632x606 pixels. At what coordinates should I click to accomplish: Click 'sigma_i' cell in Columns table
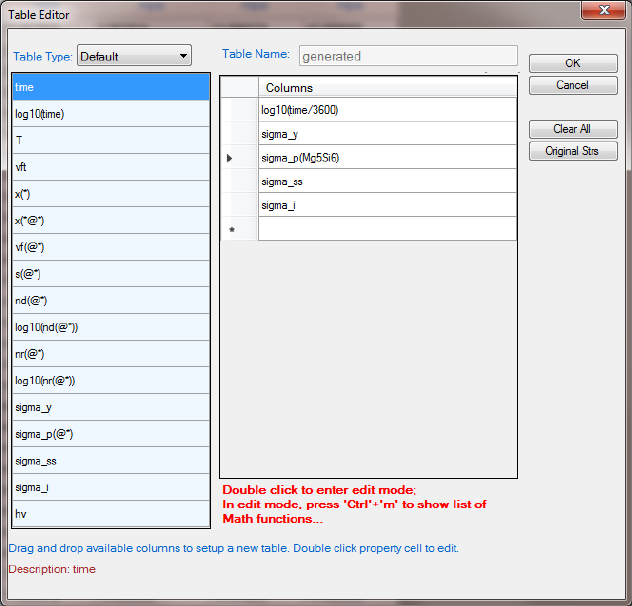387,205
